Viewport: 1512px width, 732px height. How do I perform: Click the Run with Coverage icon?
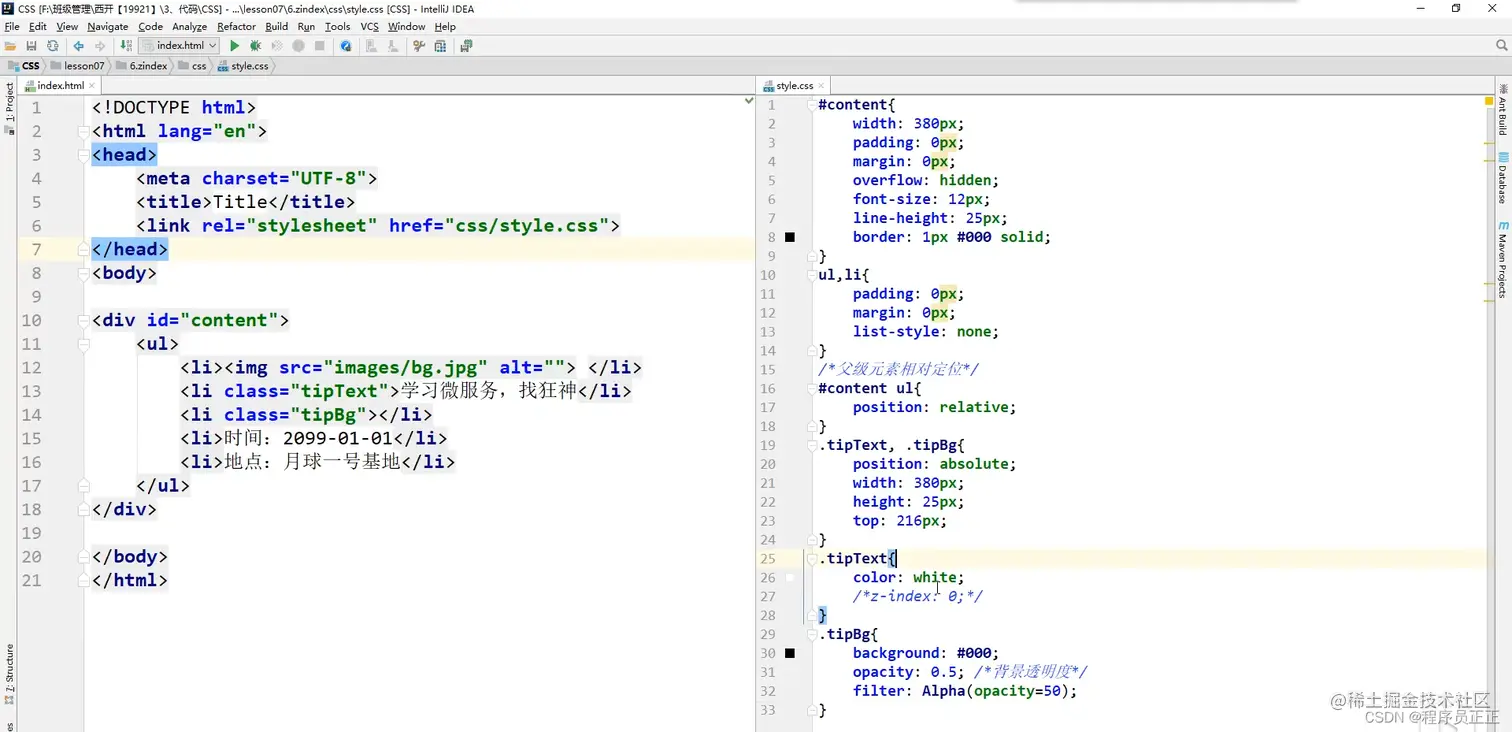[277, 46]
